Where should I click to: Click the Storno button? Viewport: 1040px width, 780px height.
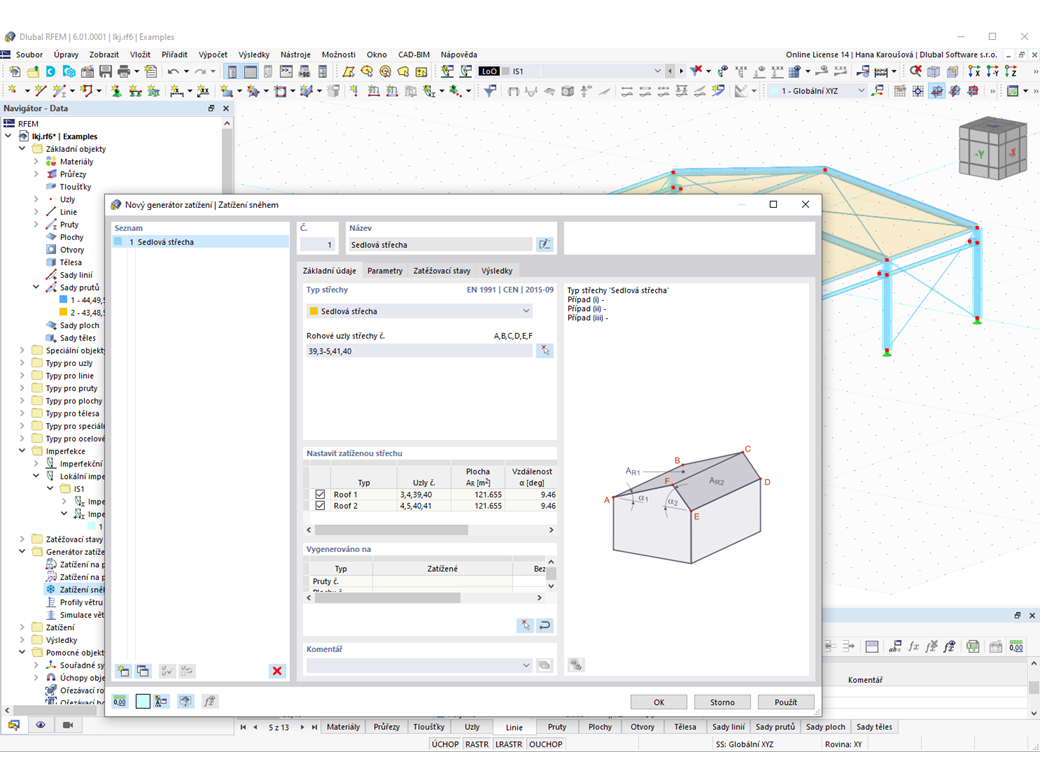[722, 702]
